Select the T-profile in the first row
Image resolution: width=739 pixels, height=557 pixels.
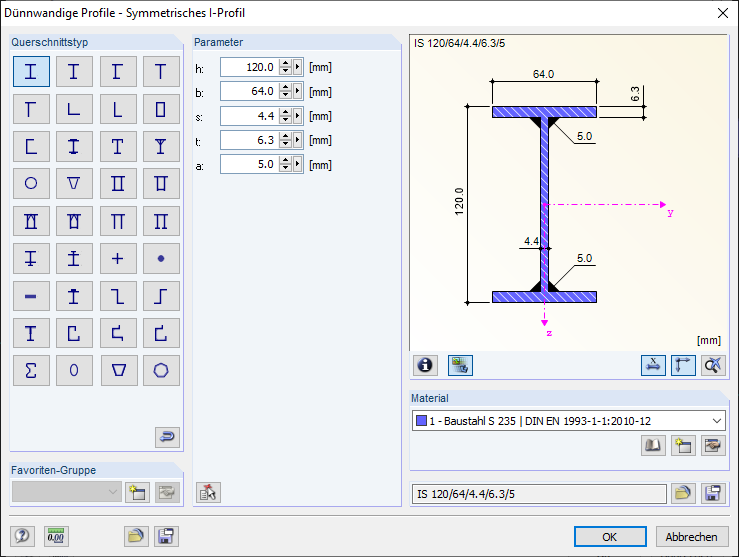click(x=161, y=72)
